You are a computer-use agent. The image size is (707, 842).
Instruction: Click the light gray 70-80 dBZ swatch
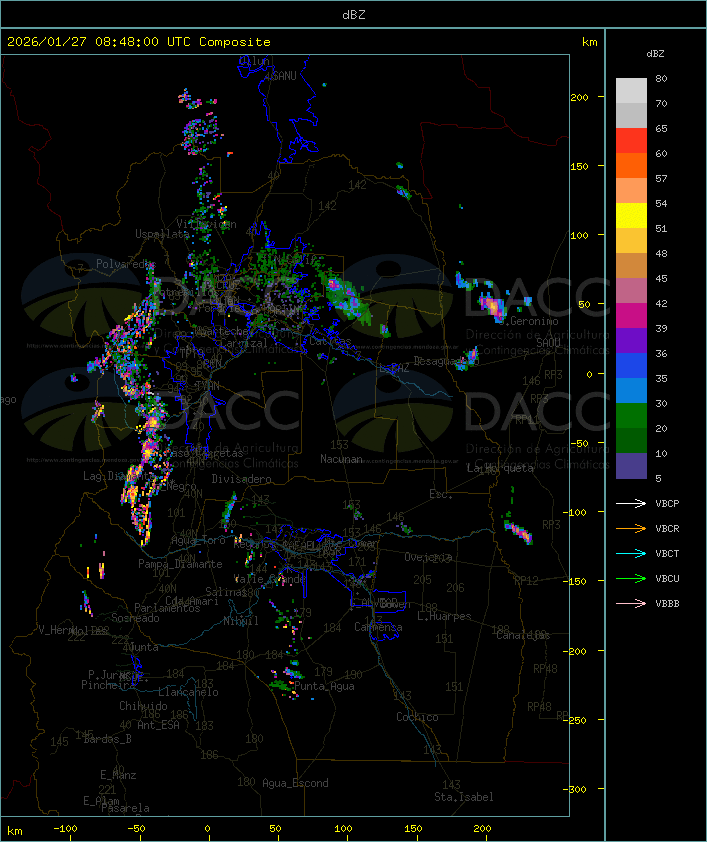631,91
